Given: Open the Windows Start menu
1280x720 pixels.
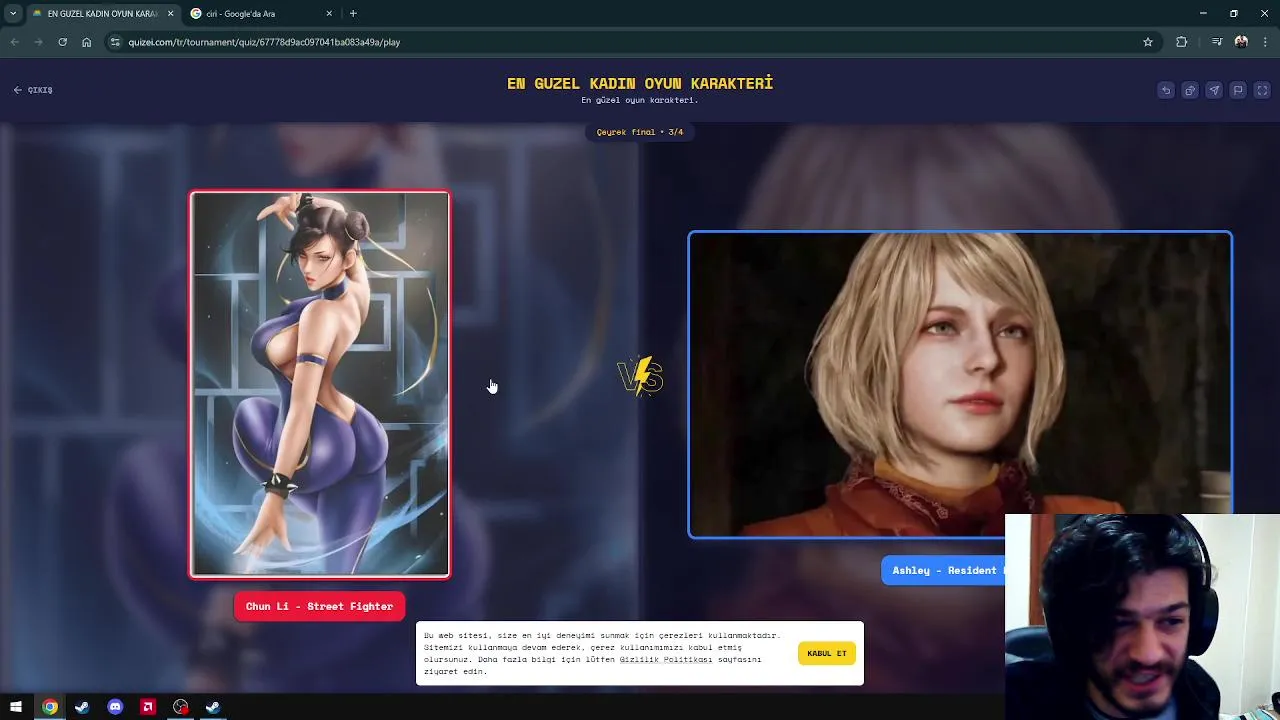Looking at the screenshot, I should pos(16,707).
